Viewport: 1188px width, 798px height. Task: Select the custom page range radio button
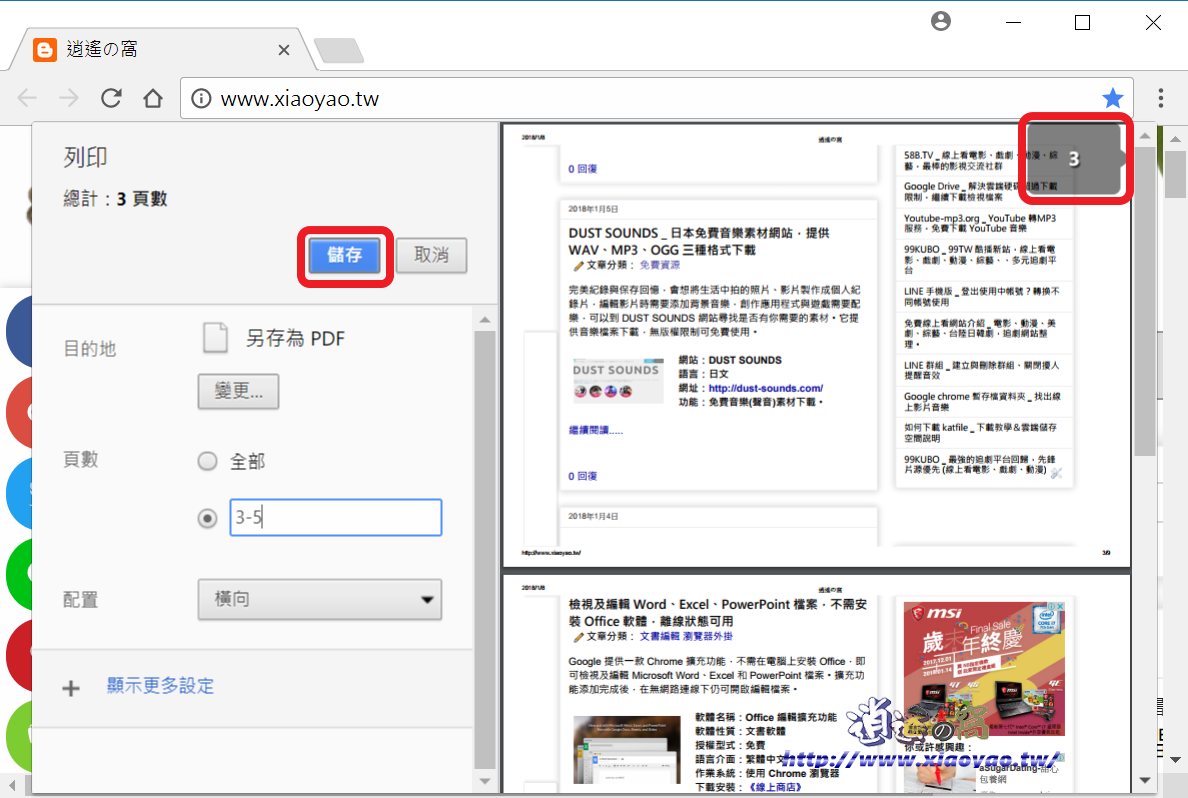[207, 518]
